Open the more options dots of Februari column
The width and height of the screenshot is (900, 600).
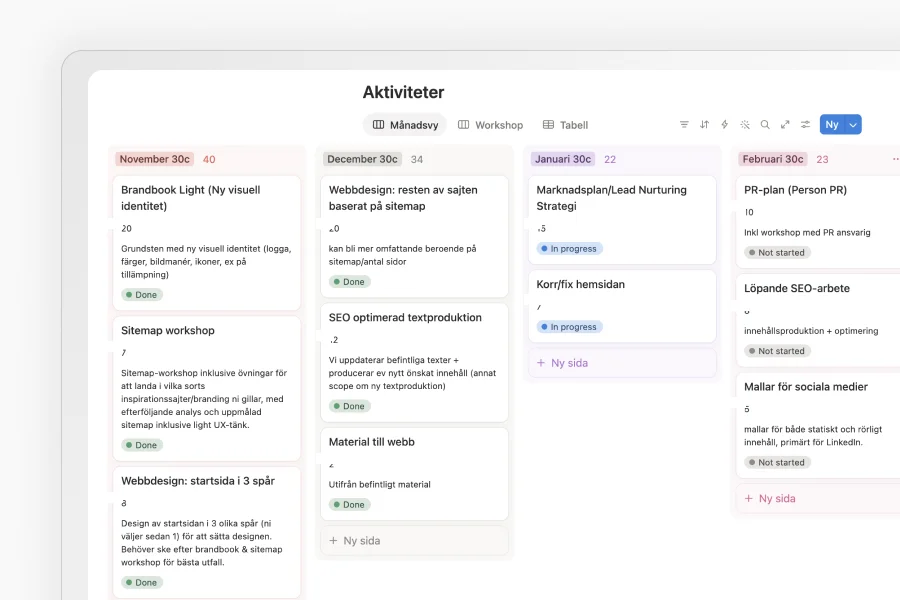coord(895,159)
